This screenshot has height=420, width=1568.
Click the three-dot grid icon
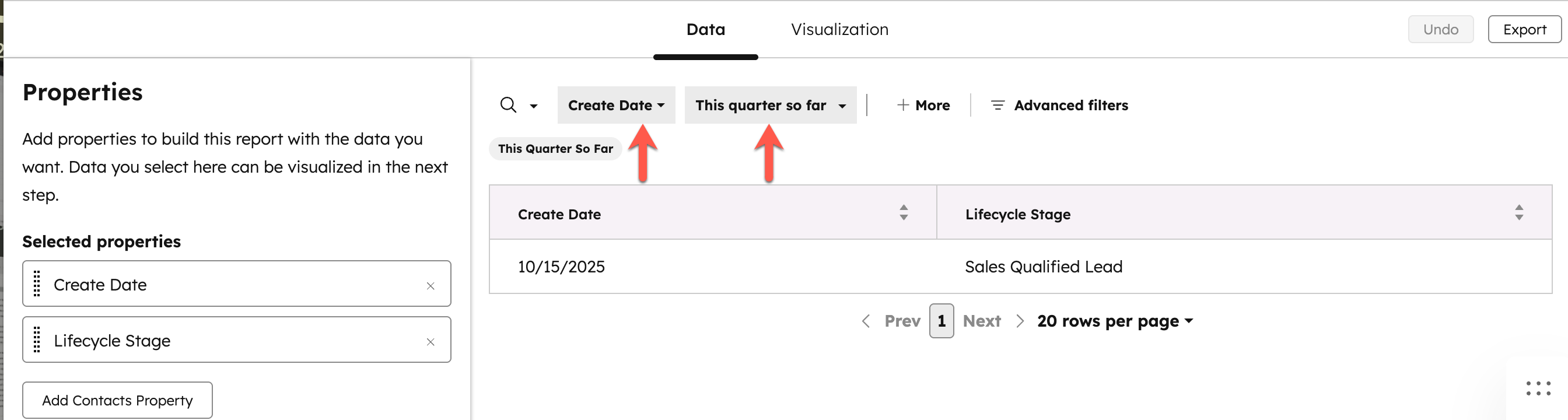pos(1538,388)
